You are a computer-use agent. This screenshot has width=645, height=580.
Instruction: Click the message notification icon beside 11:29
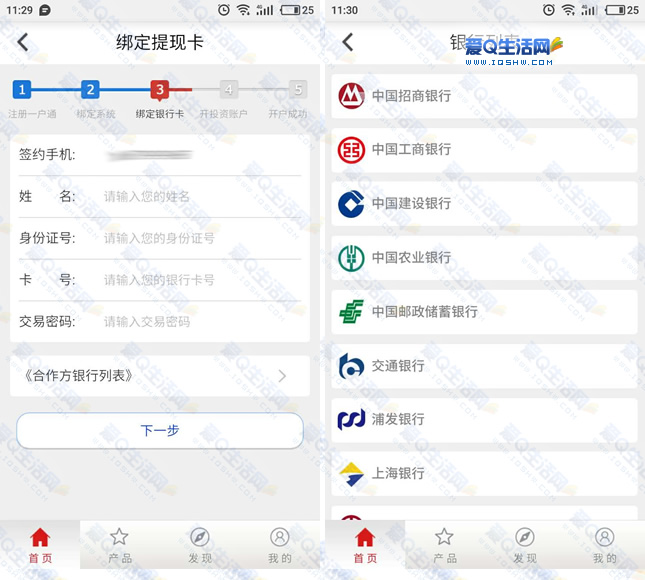(x=45, y=10)
